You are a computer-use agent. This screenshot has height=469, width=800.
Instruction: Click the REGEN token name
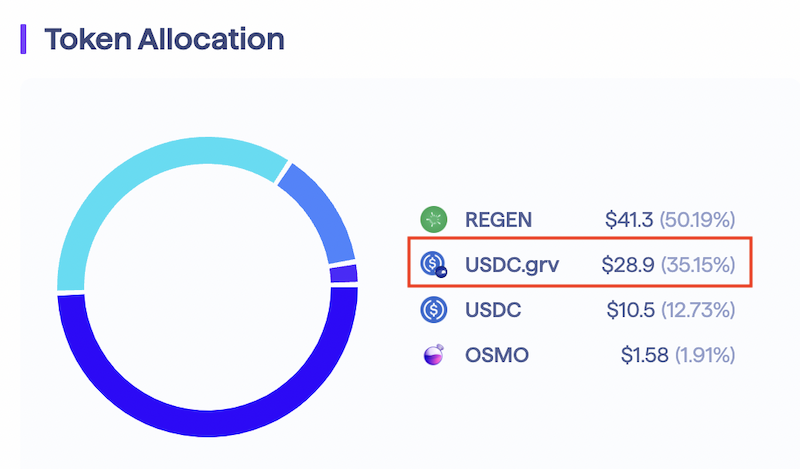[498, 219]
